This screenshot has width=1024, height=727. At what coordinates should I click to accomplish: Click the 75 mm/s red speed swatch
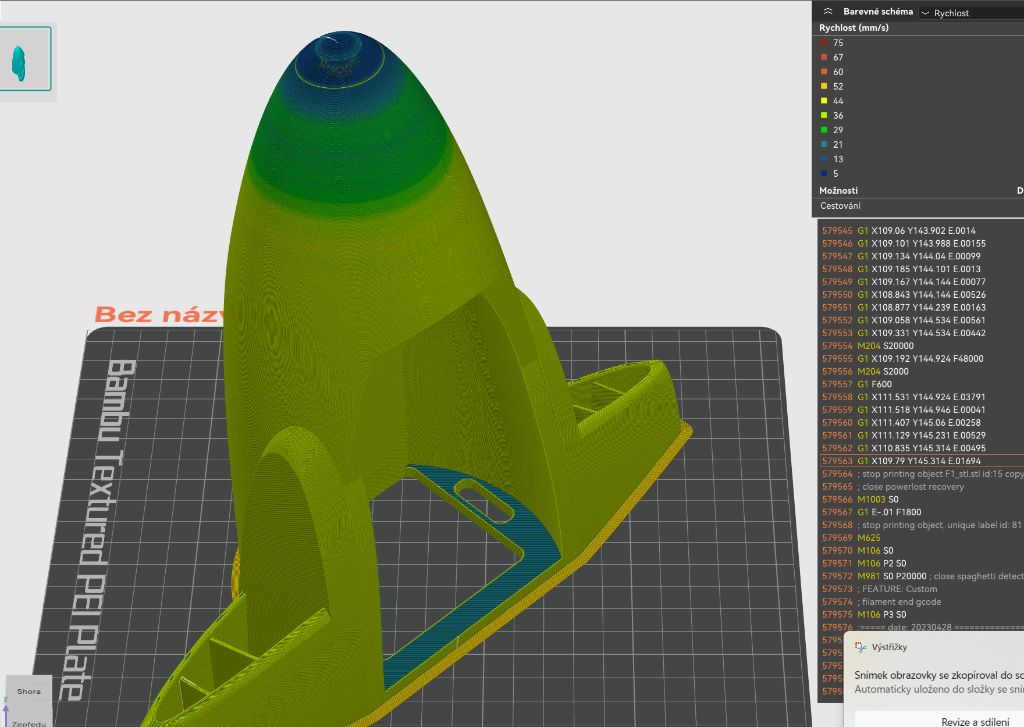(824, 43)
